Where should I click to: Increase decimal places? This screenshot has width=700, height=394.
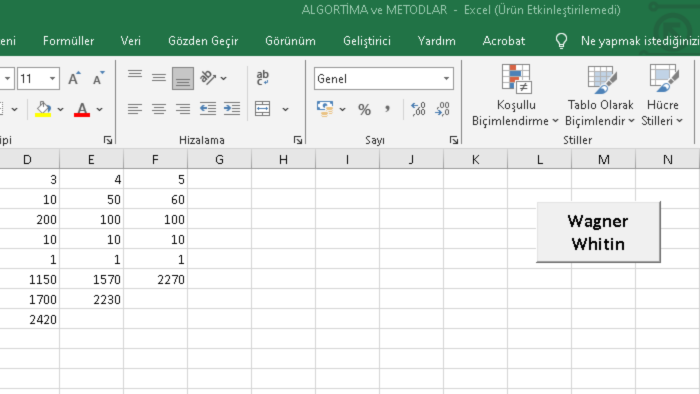click(418, 109)
